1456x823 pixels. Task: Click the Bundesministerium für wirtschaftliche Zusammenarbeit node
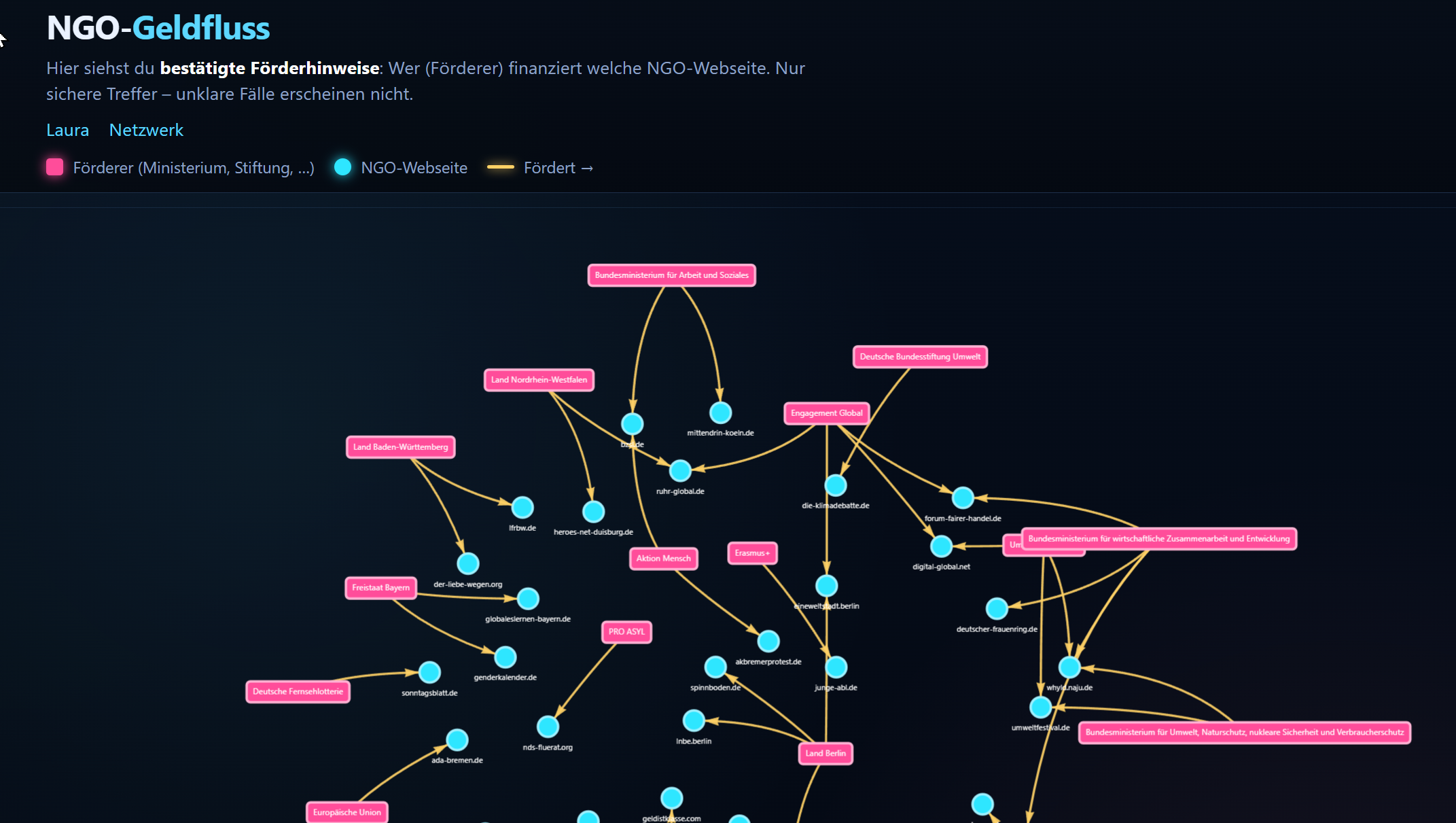(1159, 539)
